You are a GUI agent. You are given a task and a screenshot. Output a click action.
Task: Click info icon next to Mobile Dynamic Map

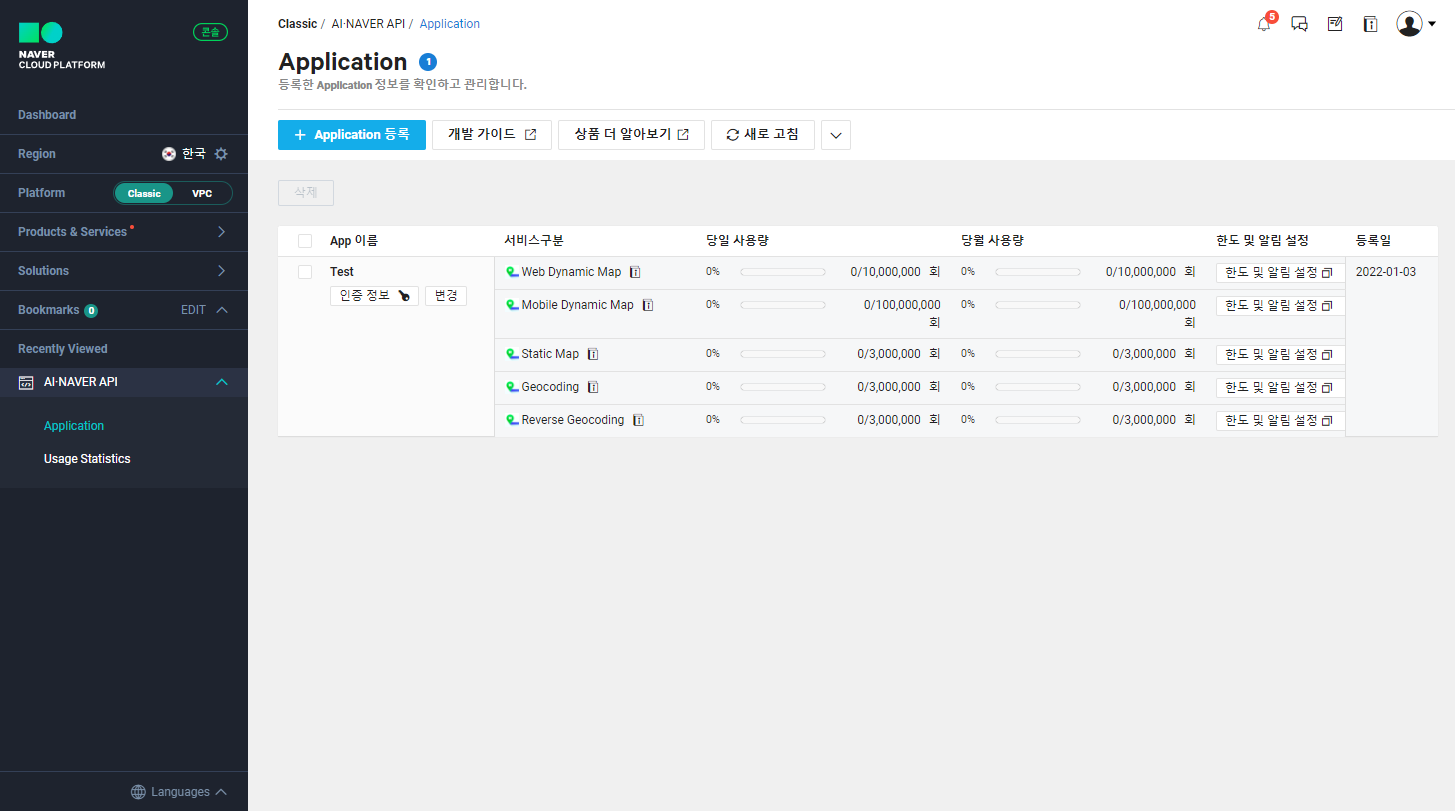point(648,305)
